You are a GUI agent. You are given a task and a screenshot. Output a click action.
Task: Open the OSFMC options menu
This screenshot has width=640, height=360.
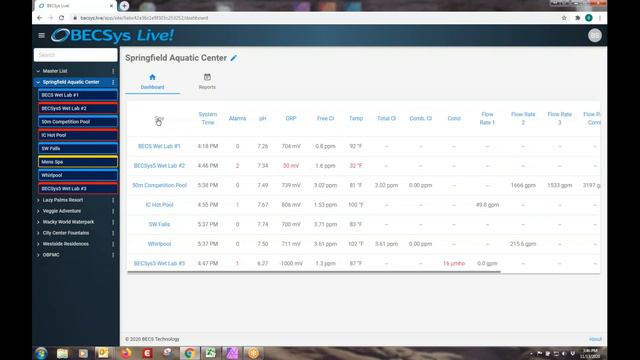tap(113, 255)
